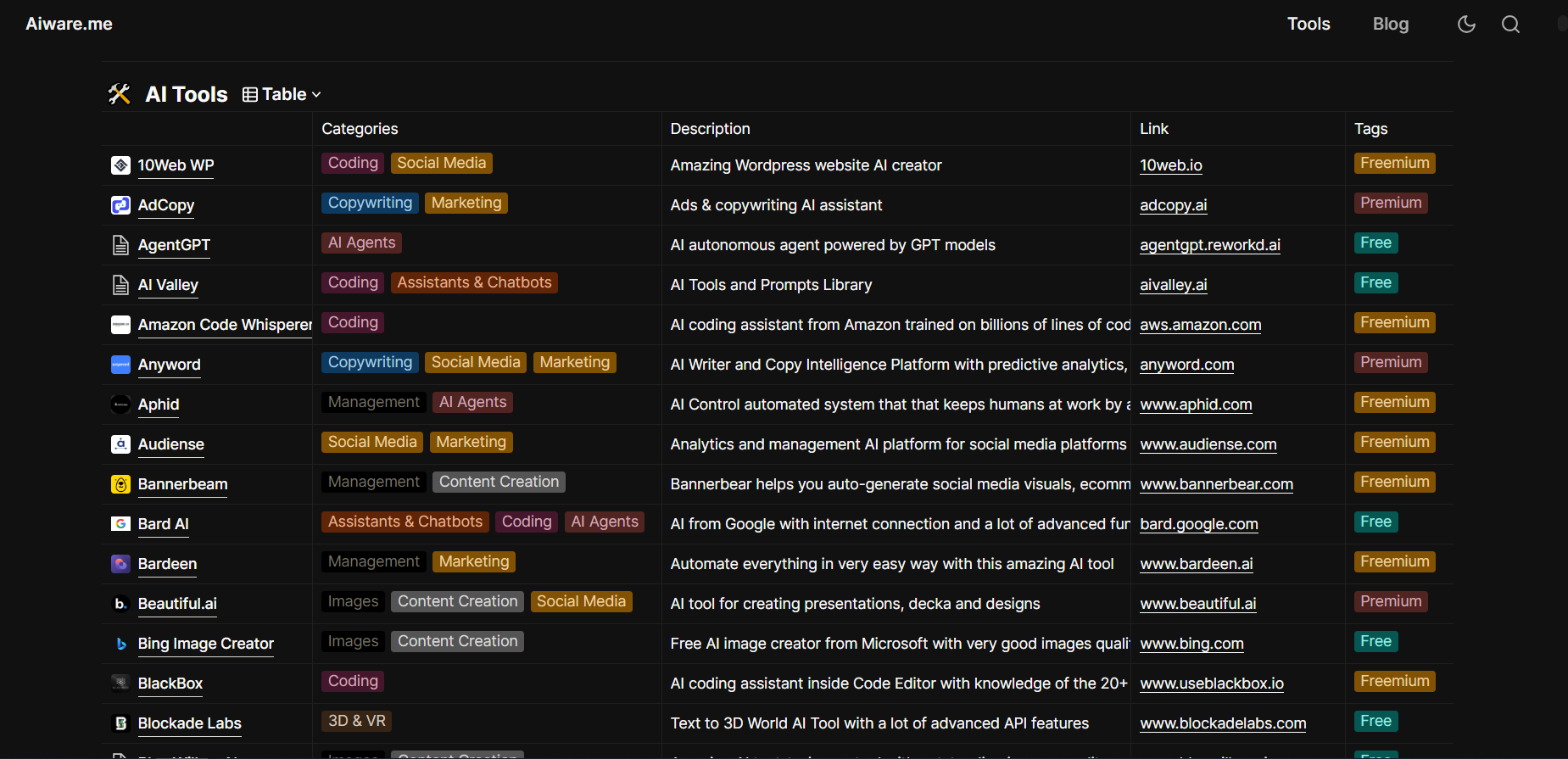The image size is (1568, 759).
Task: Open the Table view dropdown
Action: pos(282,94)
